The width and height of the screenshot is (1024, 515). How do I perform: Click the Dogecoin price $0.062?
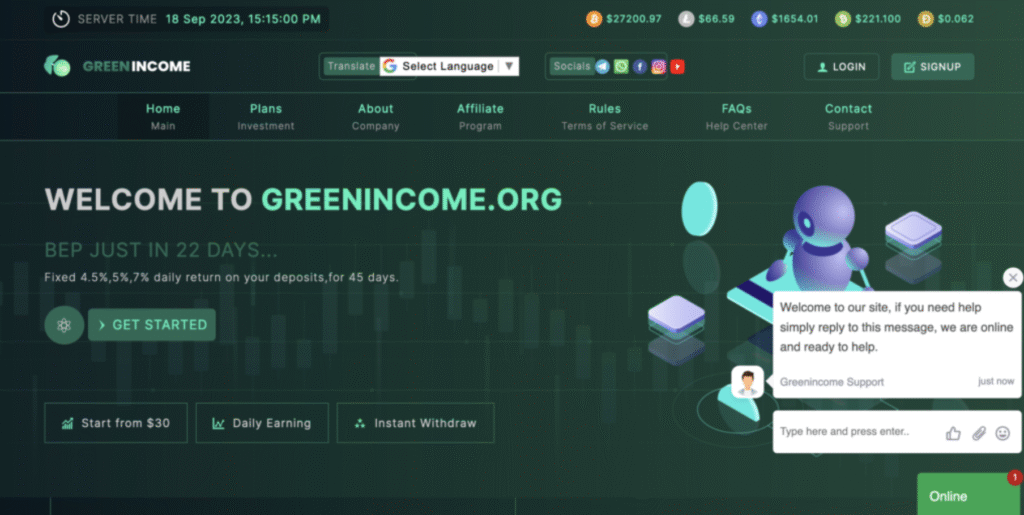[x=955, y=19]
